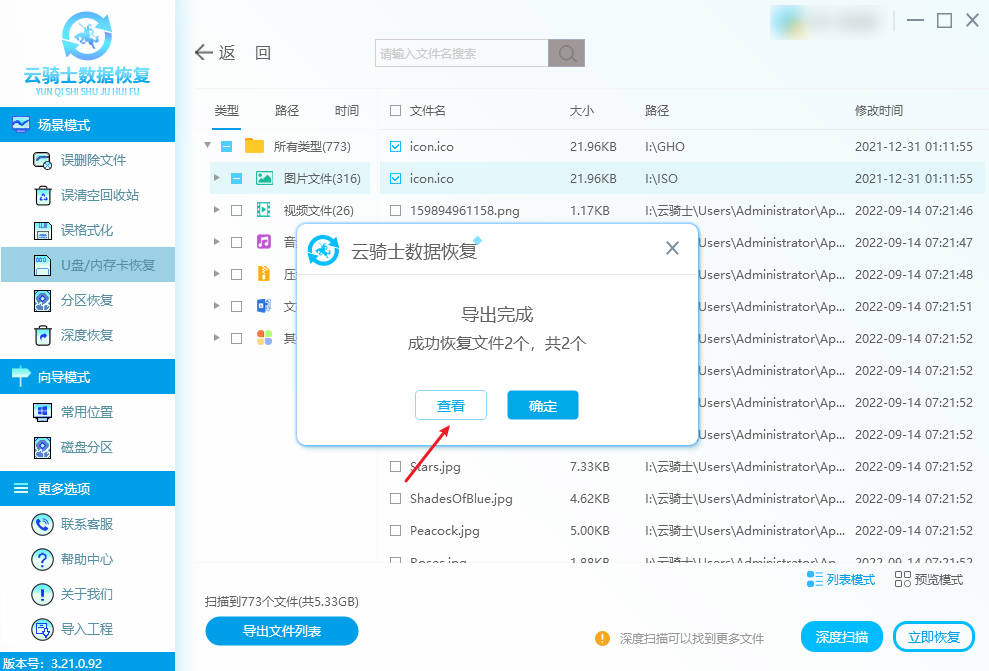Expand the audio files tree node
The height and width of the screenshot is (671, 989).
[217, 242]
